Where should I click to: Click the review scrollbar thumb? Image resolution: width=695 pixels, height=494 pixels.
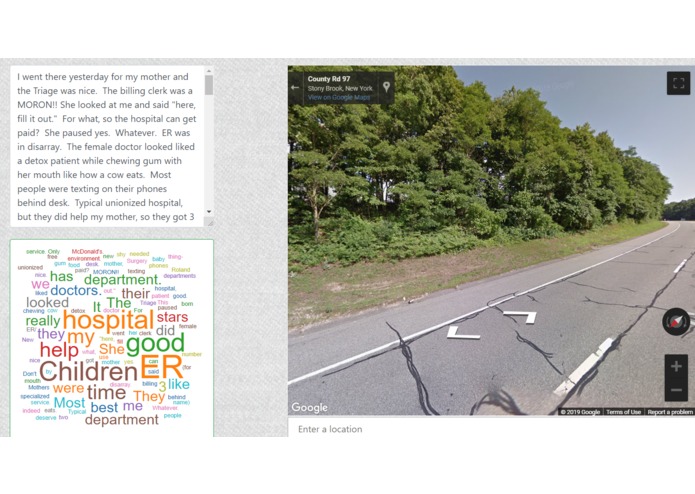point(209,85)
